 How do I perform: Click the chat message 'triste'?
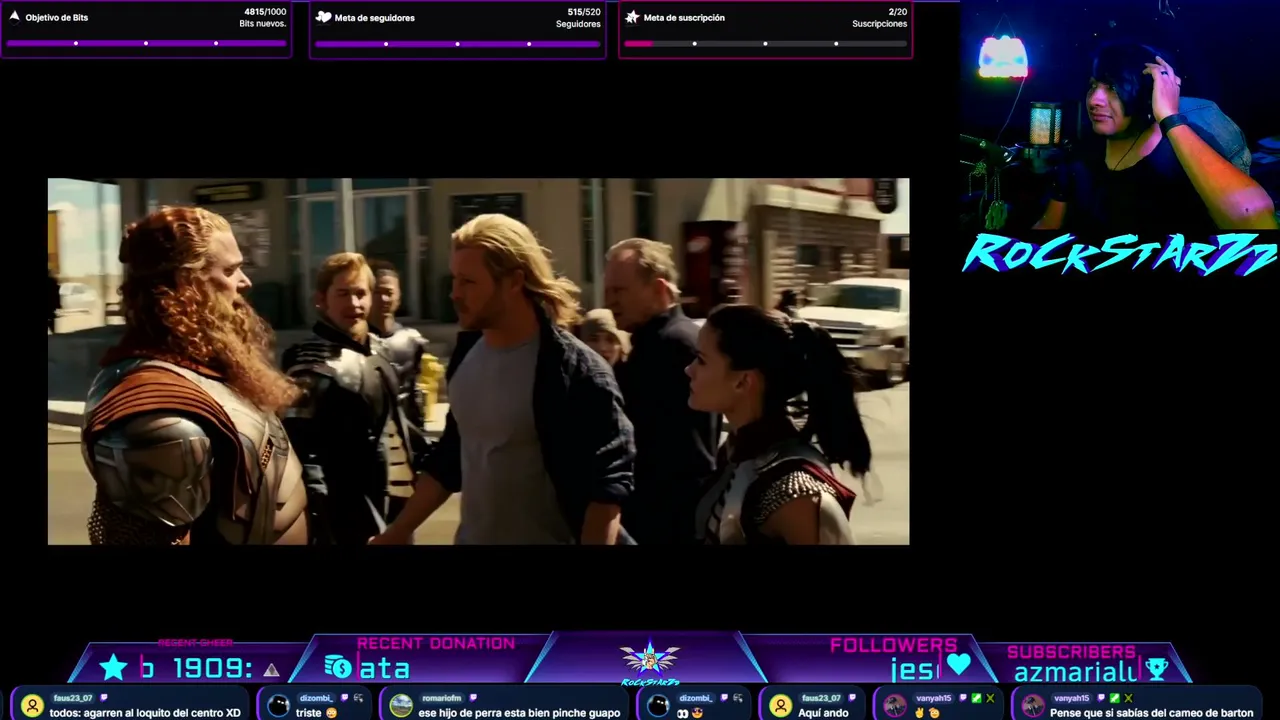(309, 713)
